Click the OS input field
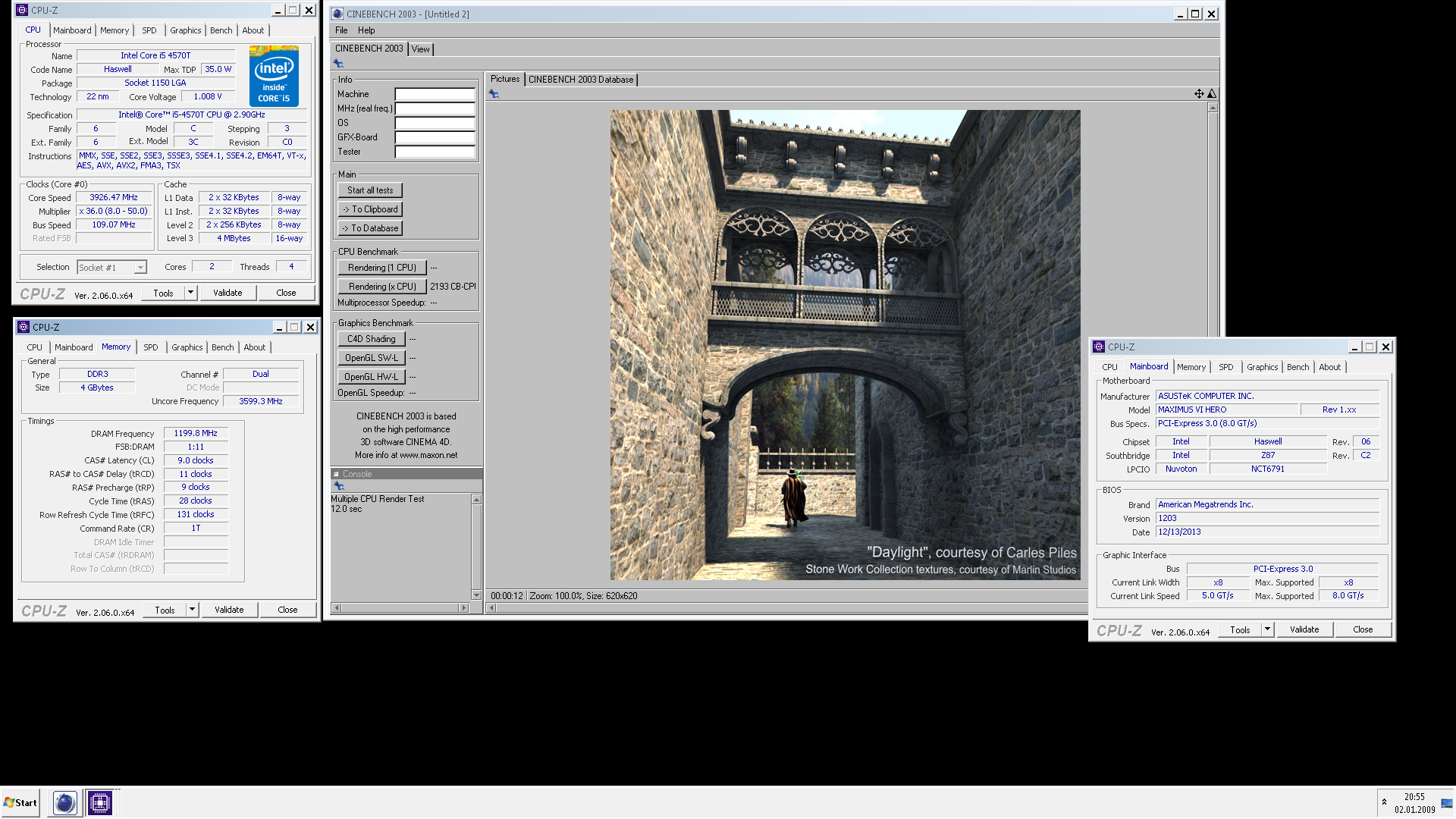 pos(435,123)
